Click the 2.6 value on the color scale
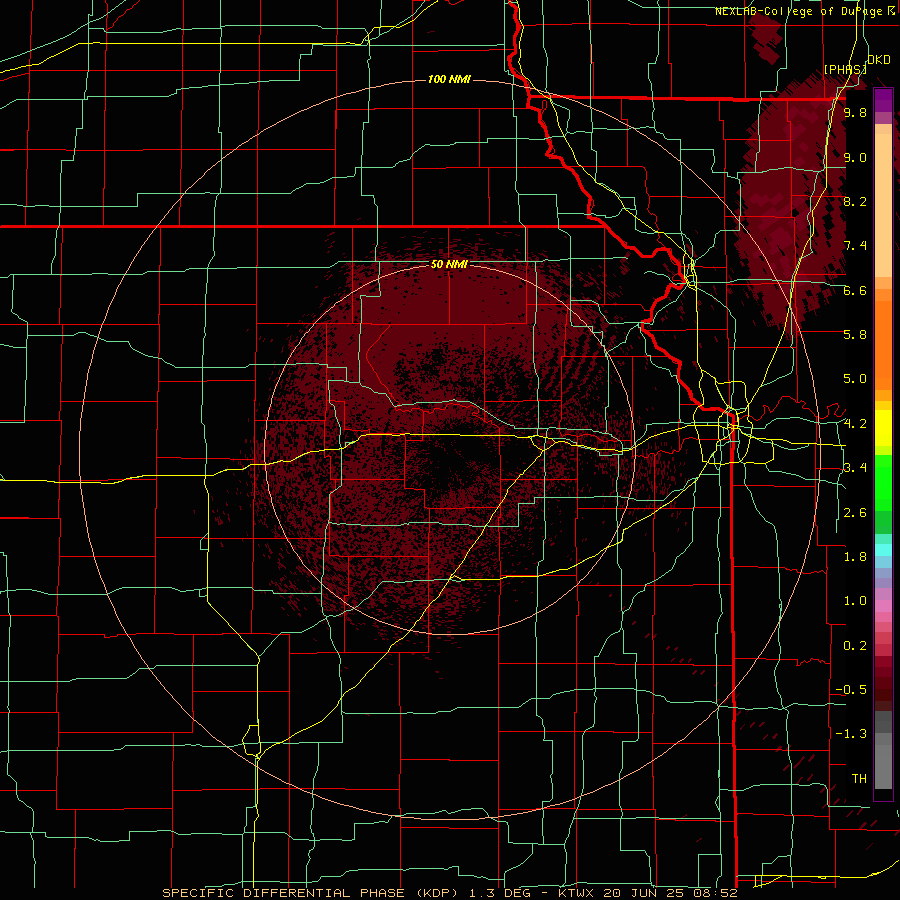Screen dimensions: 900x900 point(855,513)
